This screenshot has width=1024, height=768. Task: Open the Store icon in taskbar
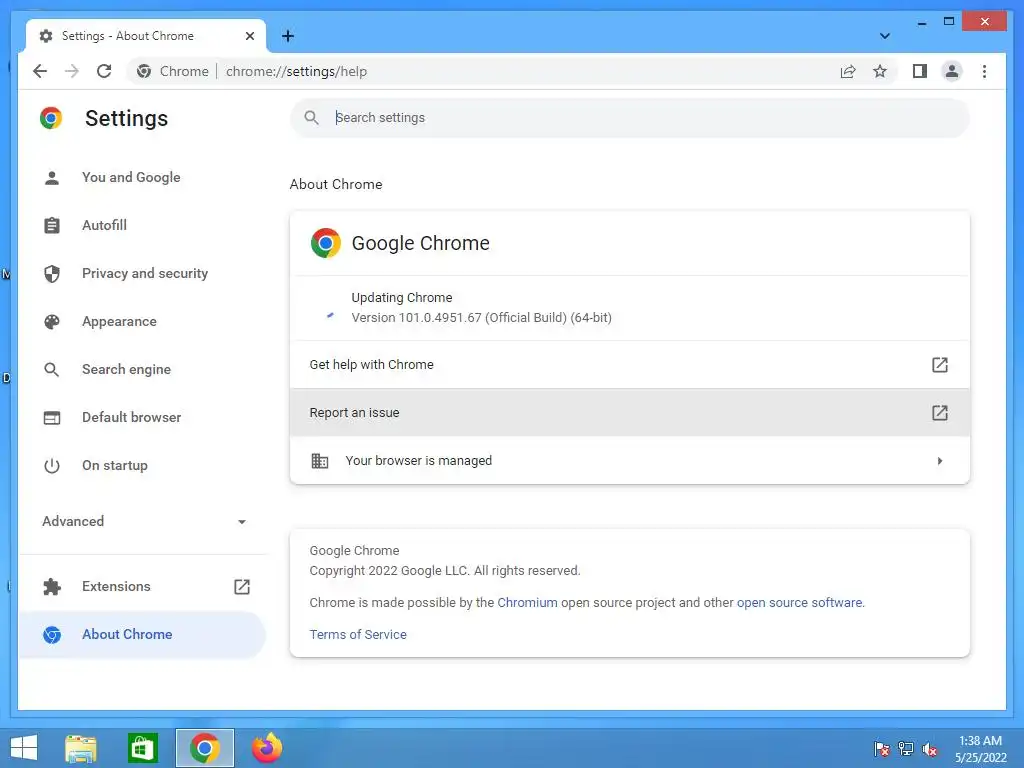pyautogui.click(x=142, y=748)
